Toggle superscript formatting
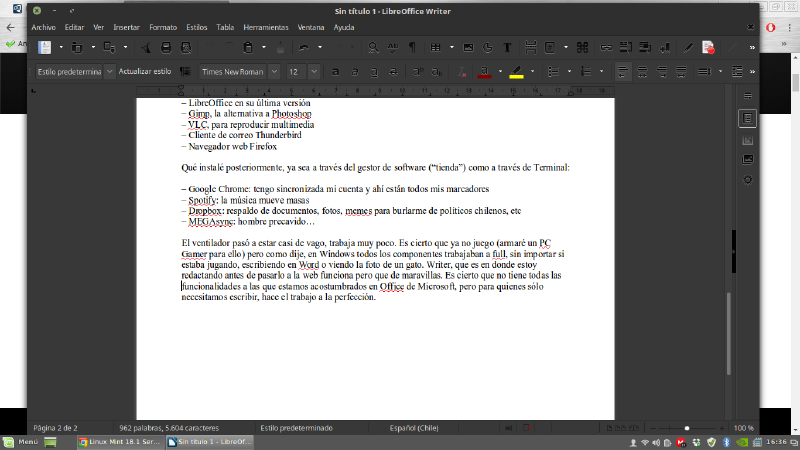800x450 pixels. coord(417,72)
